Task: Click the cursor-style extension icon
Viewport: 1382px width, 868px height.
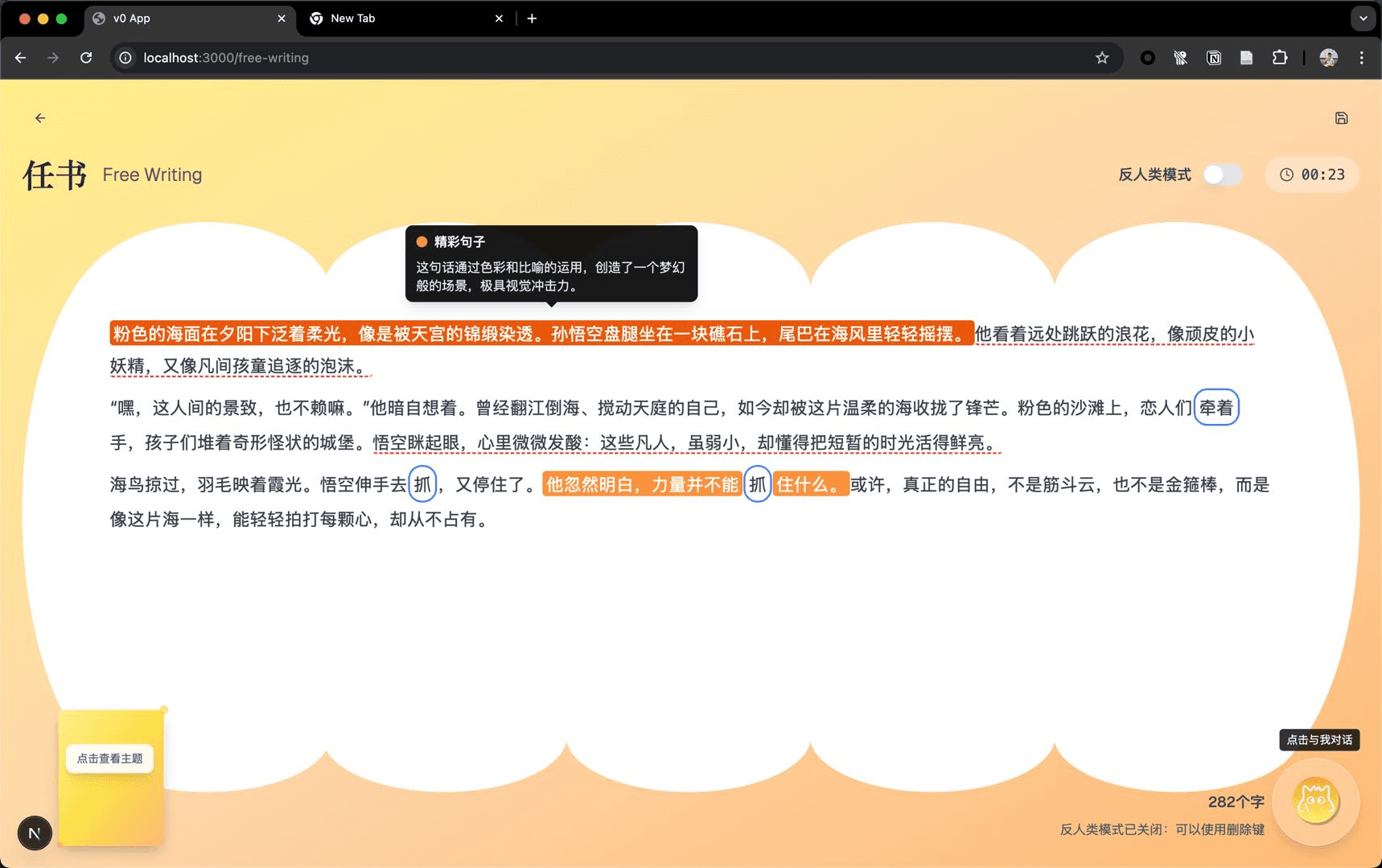Action: click(x=1180, y=58)
